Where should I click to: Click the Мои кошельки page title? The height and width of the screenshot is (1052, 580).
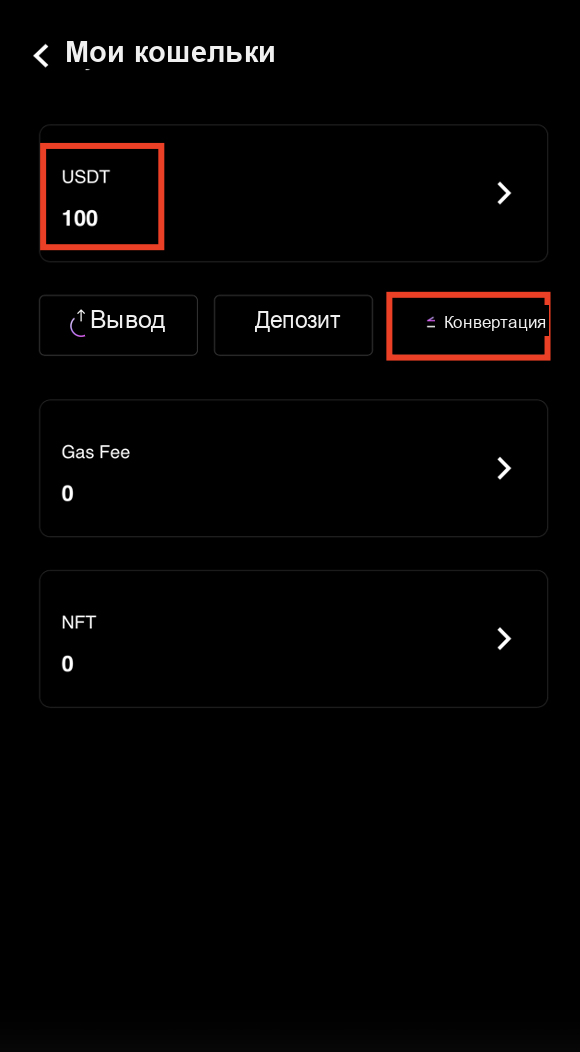171,52
